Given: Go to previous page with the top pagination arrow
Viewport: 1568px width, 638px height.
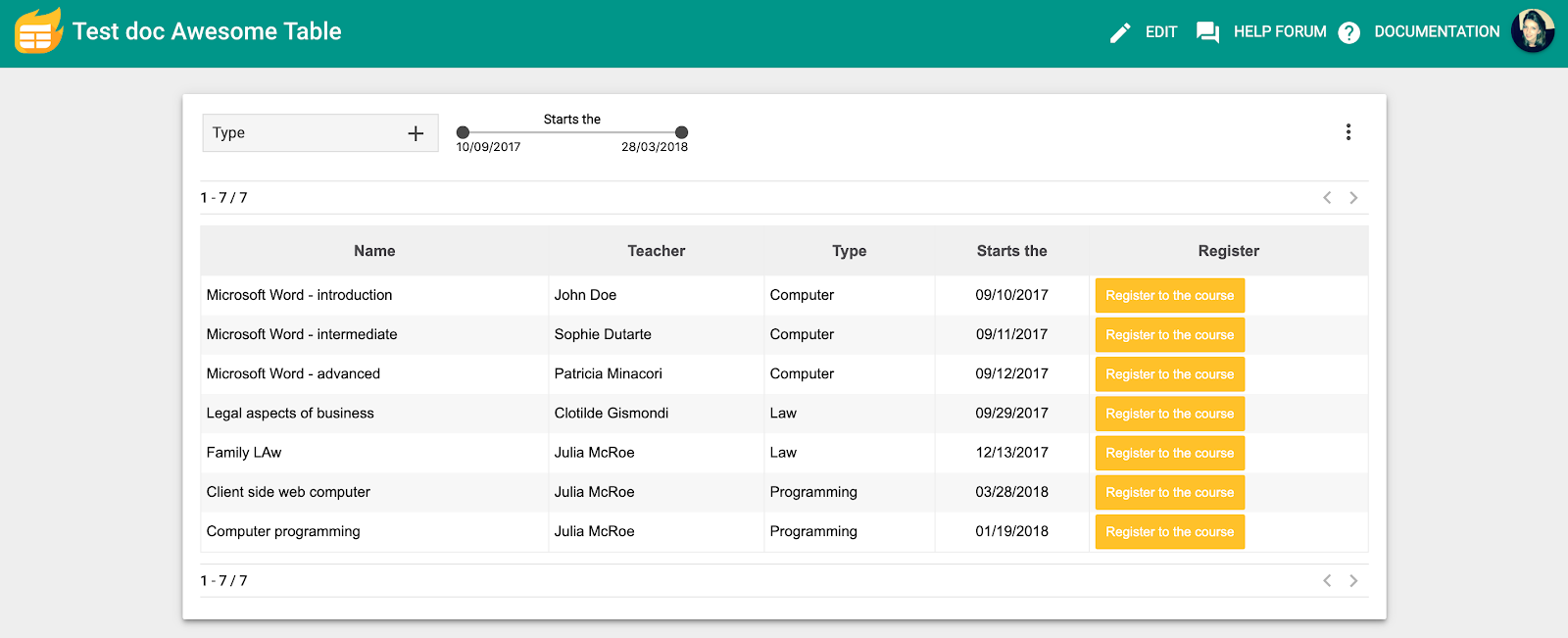Looking at the screenshot, I should tap(1327, 197).
